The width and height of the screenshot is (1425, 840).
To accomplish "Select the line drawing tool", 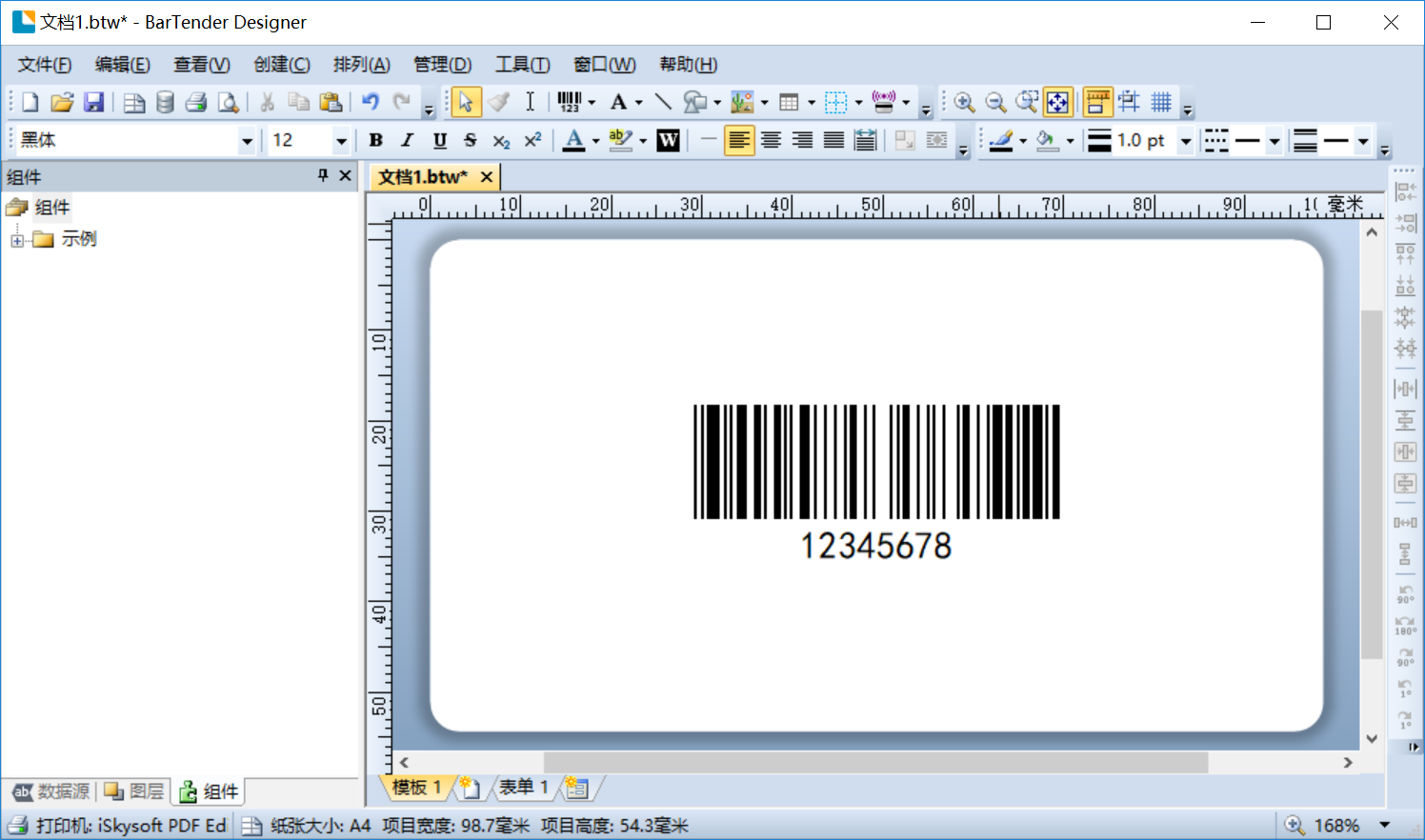I will point(663,102).
